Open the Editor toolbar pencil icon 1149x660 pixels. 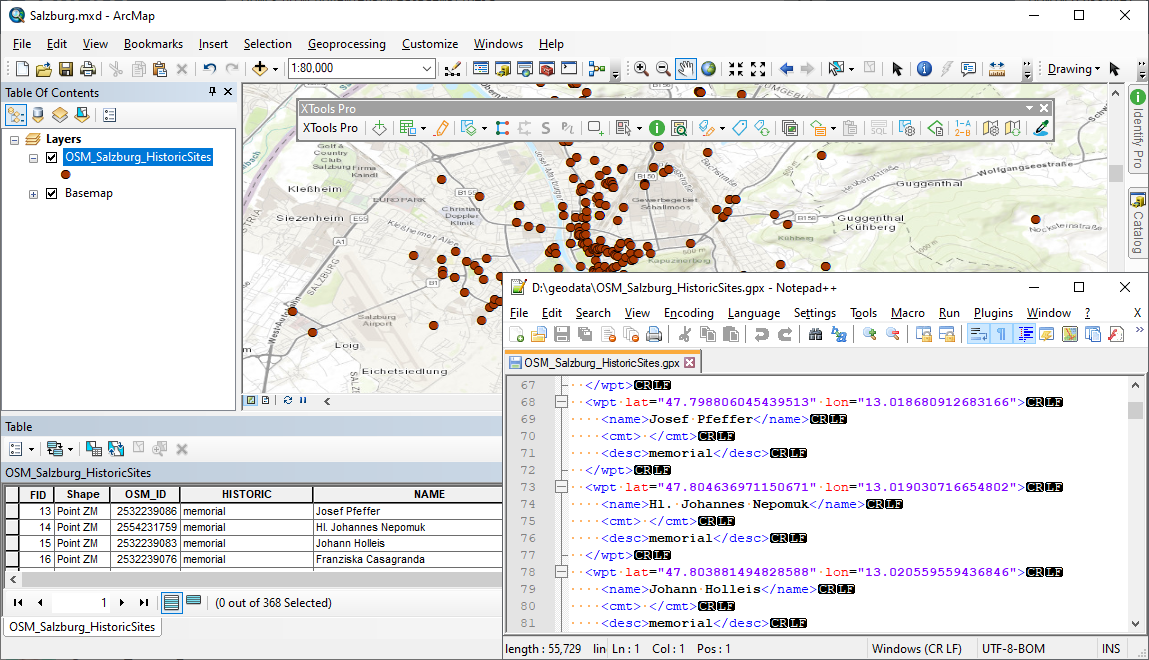point(453,69)
